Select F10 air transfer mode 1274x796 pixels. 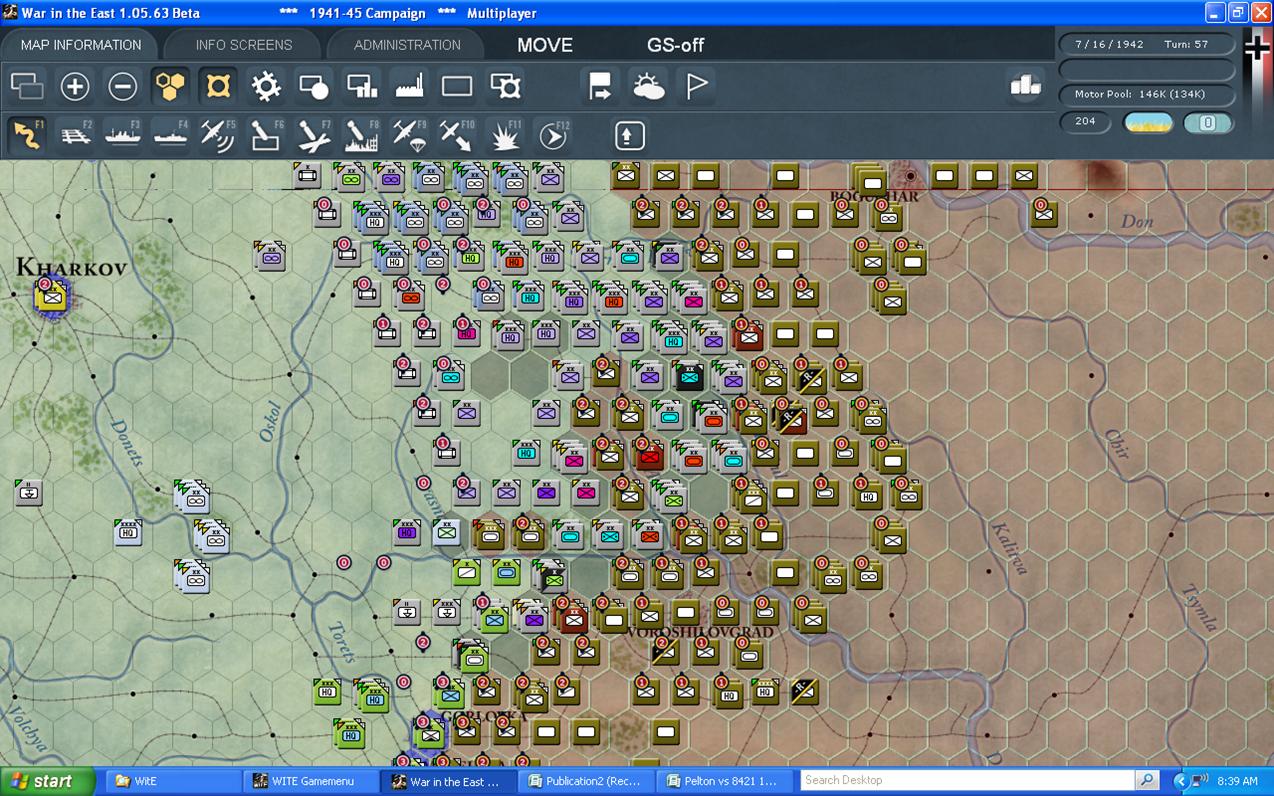coord(457,135)
